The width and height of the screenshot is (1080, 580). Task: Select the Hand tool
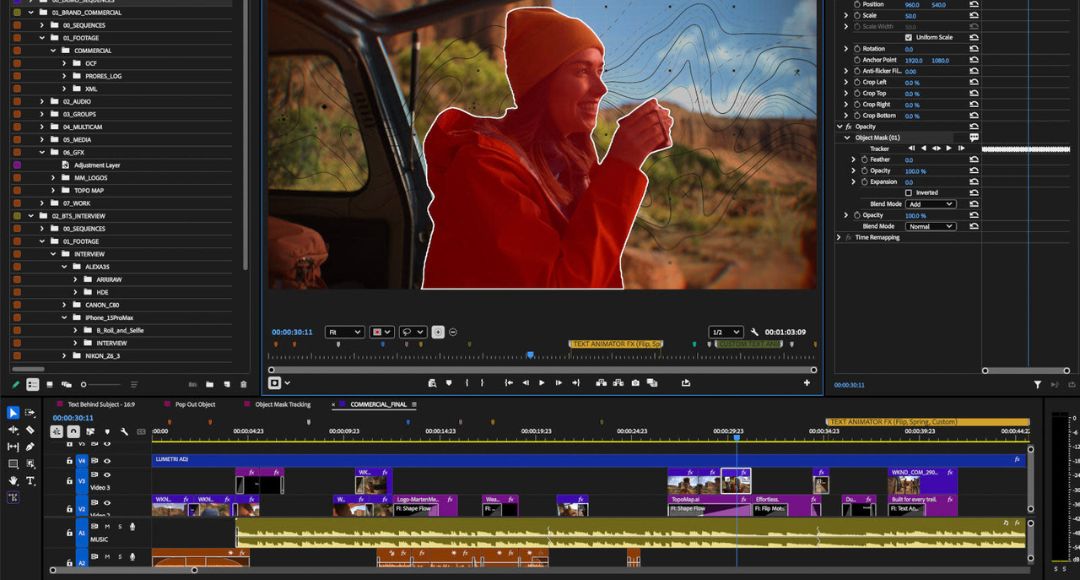[13, 481]
